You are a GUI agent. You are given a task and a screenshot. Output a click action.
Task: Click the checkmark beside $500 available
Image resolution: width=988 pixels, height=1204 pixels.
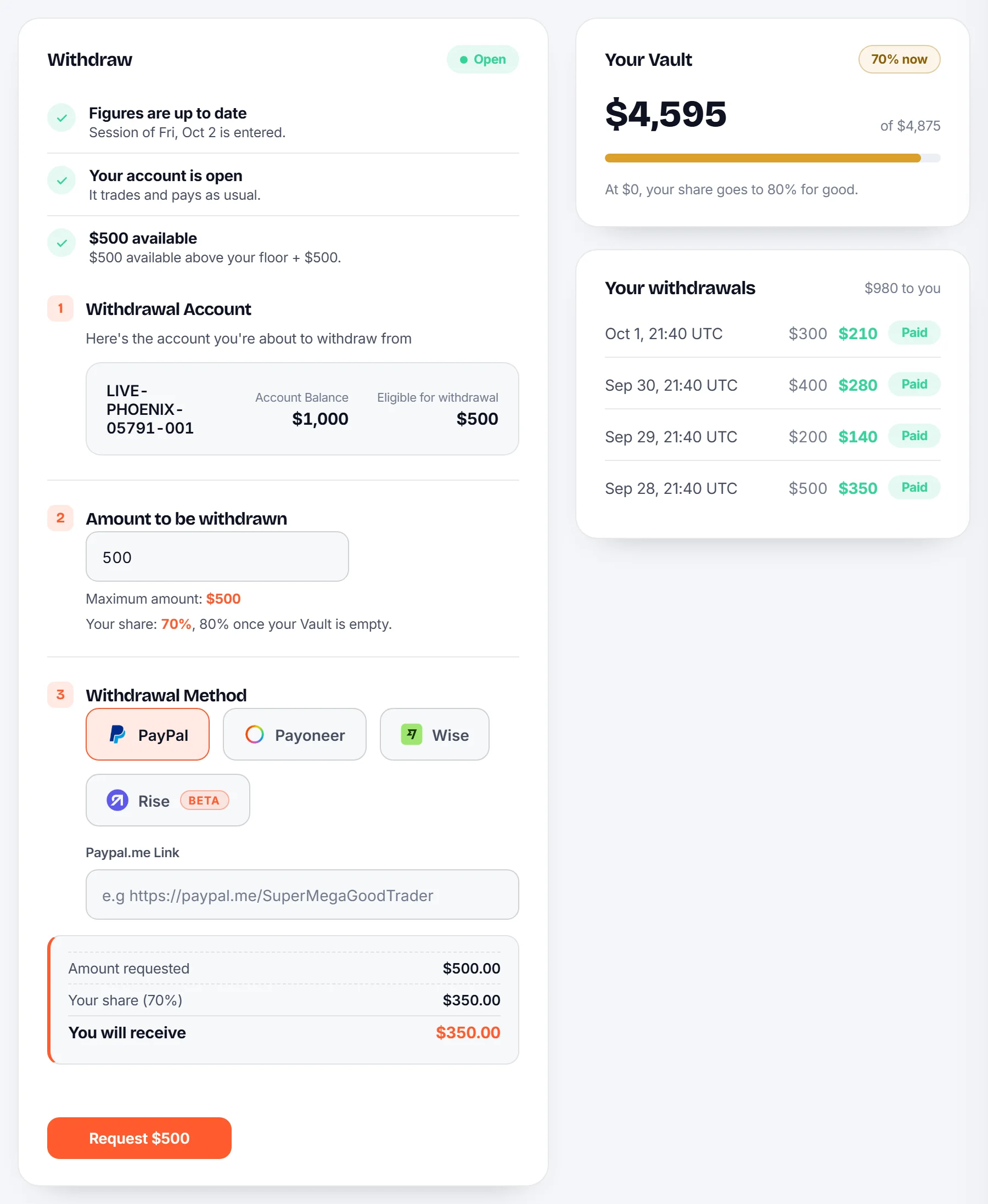tap(61, 243)
